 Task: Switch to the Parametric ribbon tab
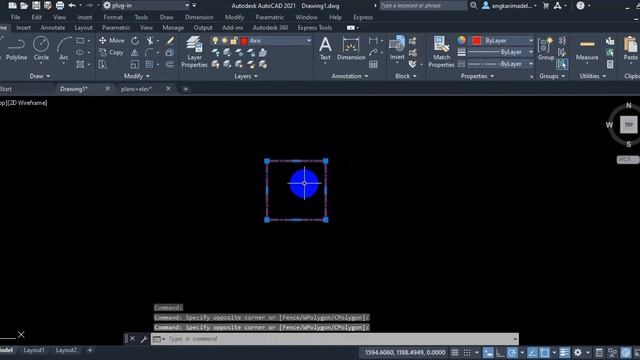116,27
